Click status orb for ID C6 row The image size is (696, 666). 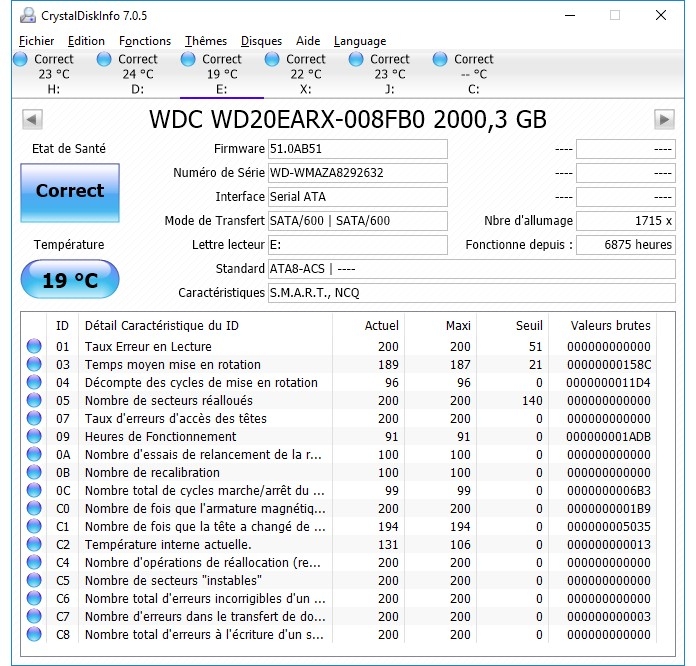[34, 598]
